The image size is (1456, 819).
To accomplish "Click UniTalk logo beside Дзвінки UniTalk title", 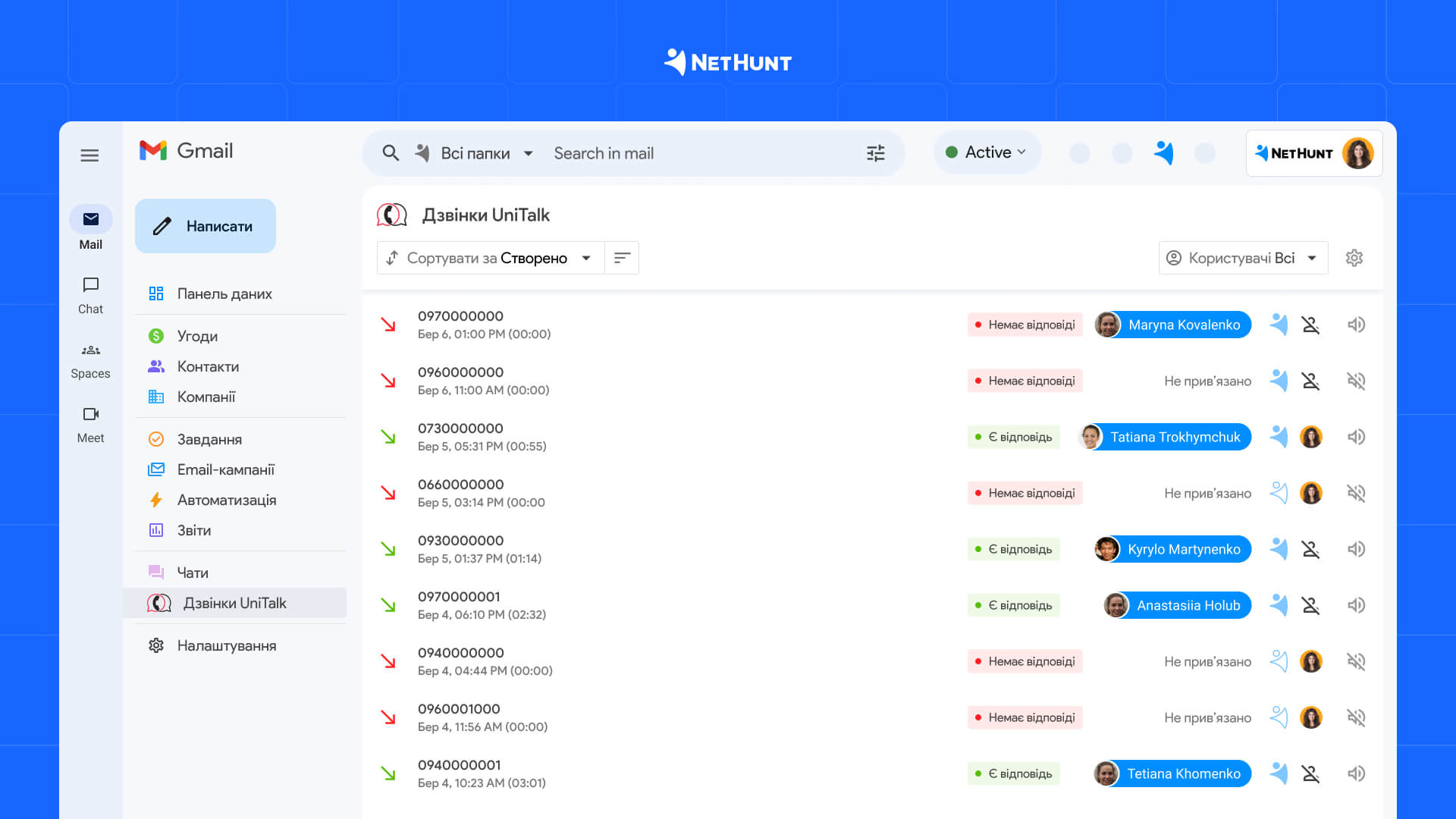I will coord(392,215).
